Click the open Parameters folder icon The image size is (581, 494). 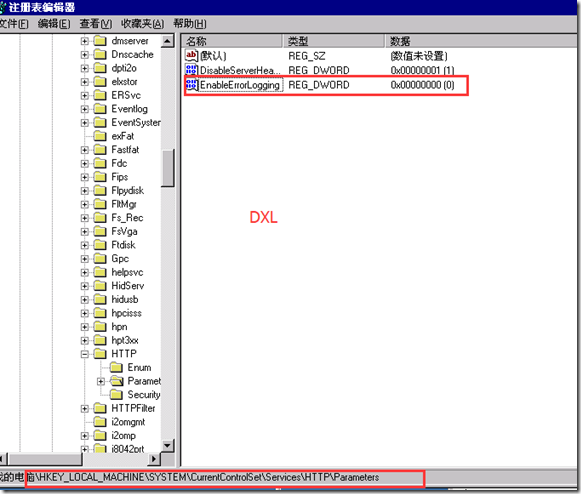pos(116,381)
